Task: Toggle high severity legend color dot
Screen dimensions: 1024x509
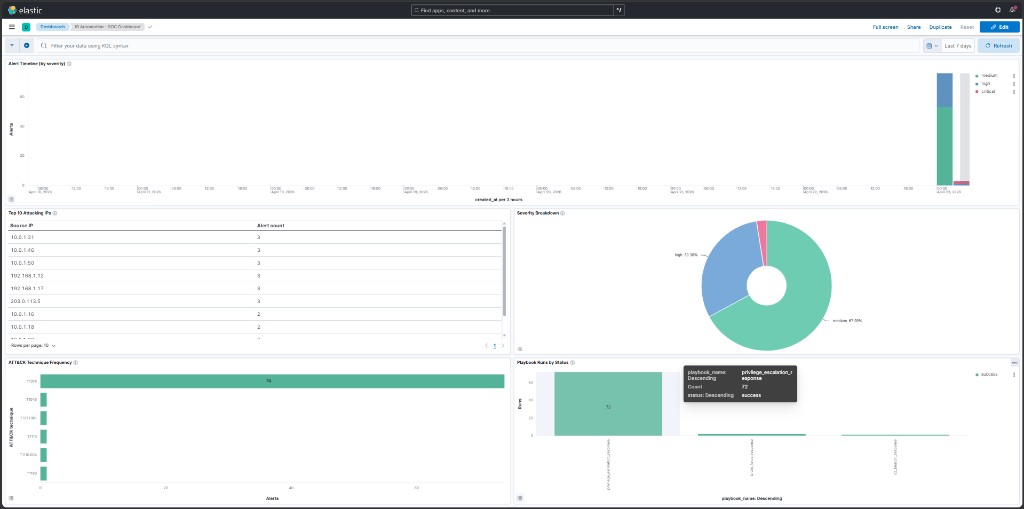Action: point(976,84)
